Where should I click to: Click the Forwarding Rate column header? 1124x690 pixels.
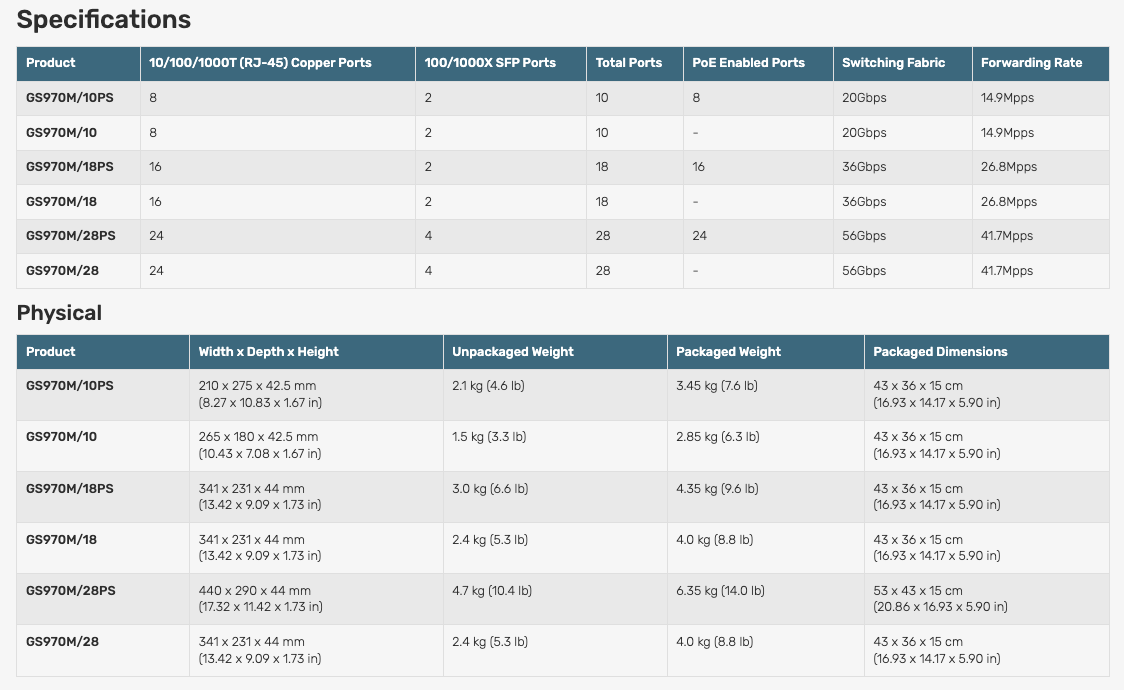[1032, 63]
